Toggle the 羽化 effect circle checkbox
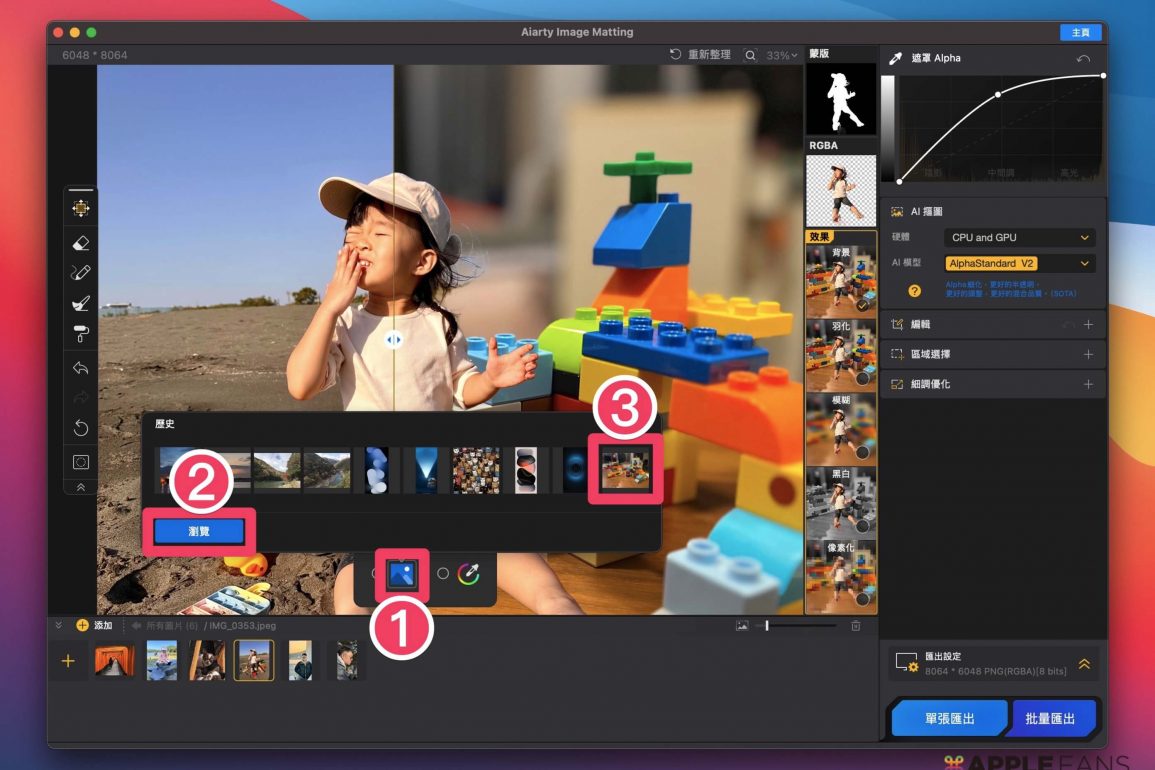 [862, 379]
